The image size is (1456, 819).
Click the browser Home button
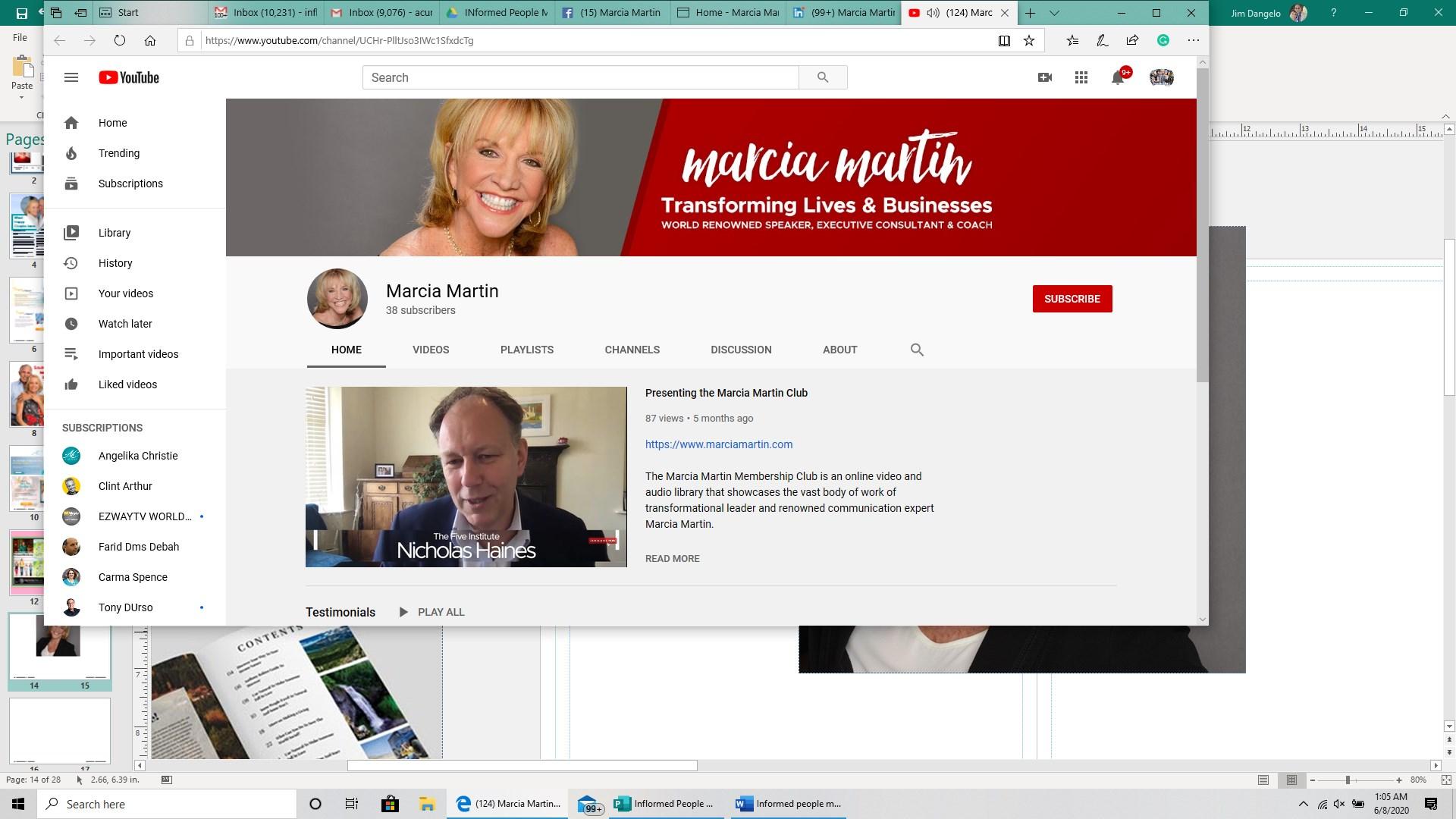(150, 40)
